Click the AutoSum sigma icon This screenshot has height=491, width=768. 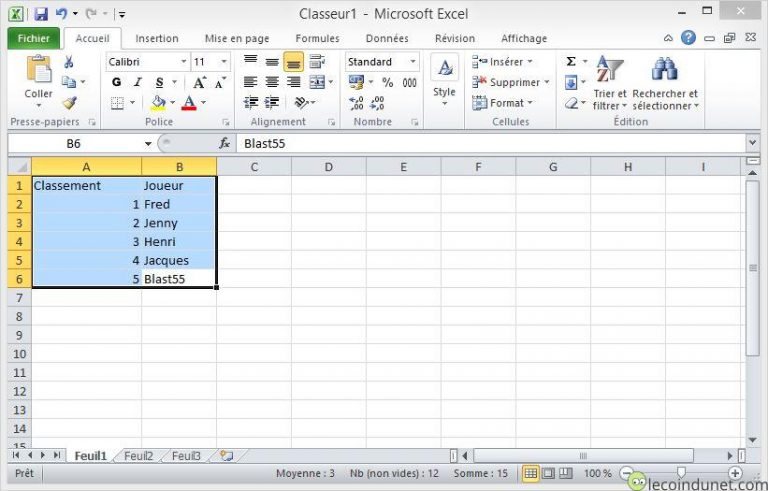pos(571,62)
